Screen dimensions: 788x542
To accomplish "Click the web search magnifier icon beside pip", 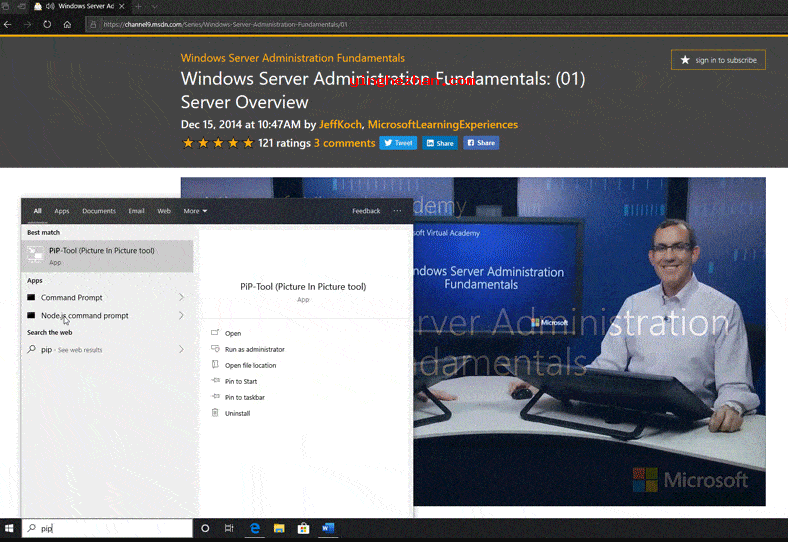I will coord(32,349).
